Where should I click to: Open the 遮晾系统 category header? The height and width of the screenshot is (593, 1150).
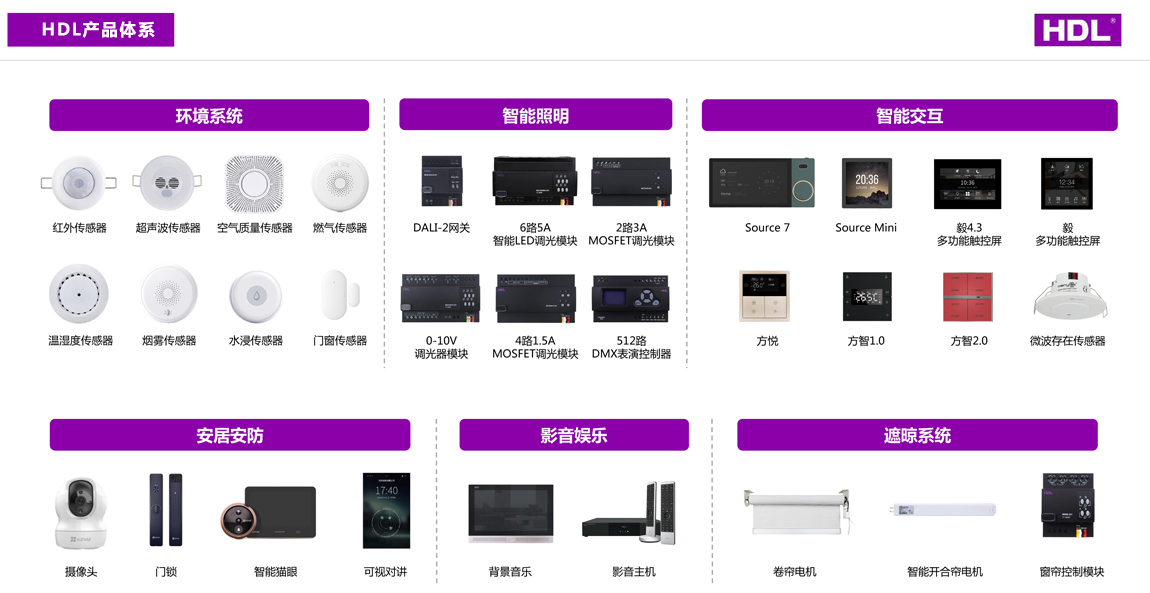pos(917,435)
